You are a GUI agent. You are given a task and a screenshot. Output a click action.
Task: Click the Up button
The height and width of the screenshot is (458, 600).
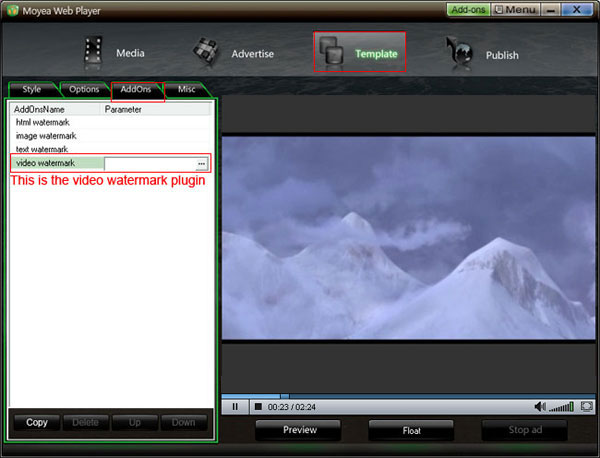click(135, 422)
